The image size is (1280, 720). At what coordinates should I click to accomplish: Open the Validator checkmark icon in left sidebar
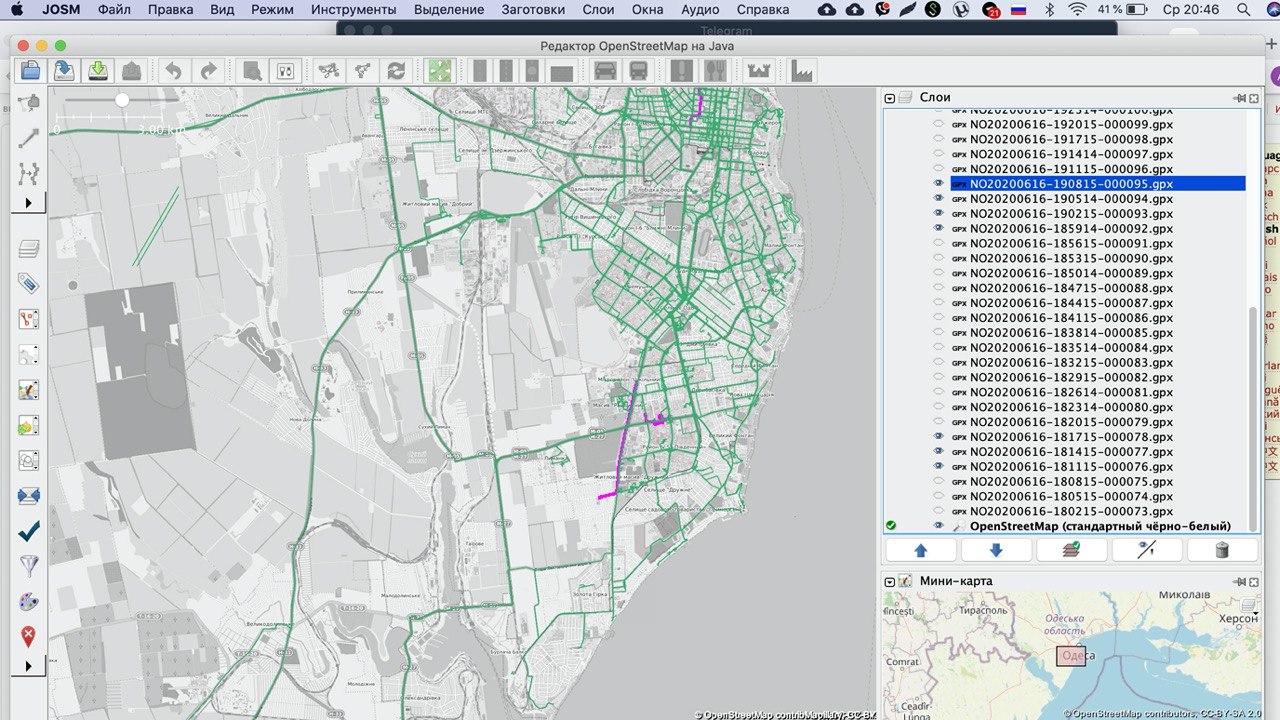[29, 531]
